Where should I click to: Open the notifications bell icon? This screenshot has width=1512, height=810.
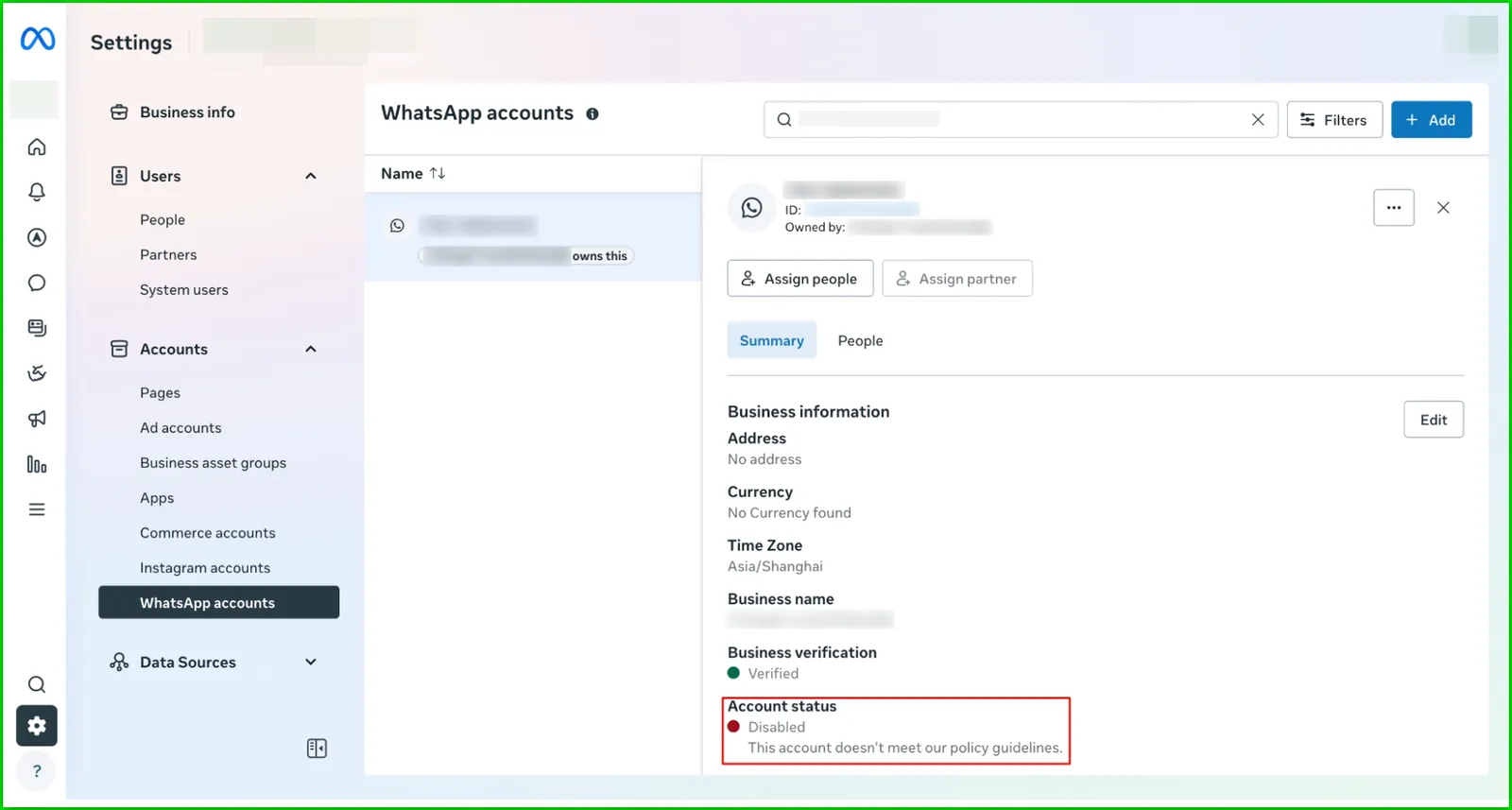(x=37, y=192)
